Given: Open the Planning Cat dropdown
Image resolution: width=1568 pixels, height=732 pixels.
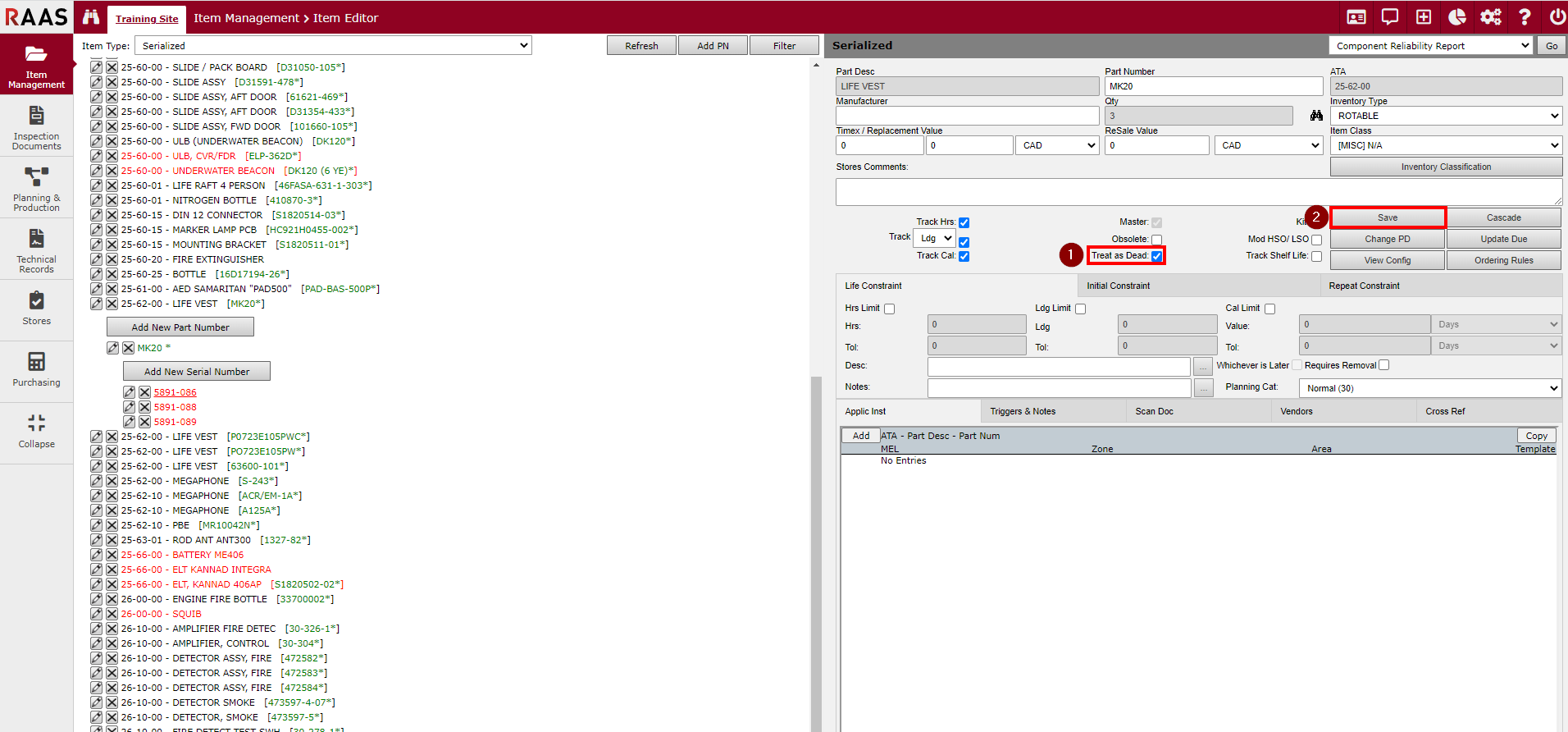Looking at the screenshot, I should pyautogui.click(x=1429, y=388).
